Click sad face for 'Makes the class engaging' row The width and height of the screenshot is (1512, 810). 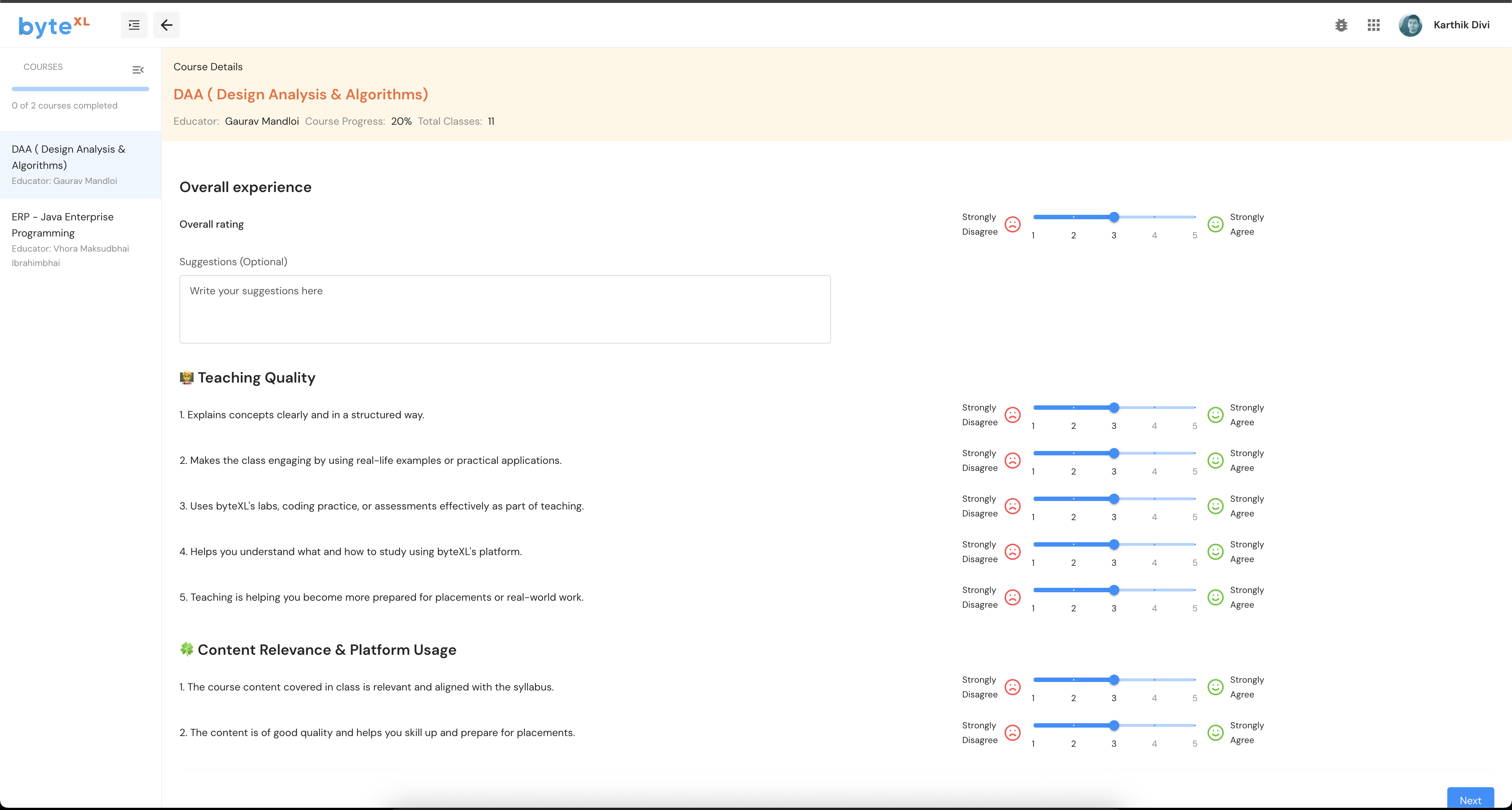click(x=1013, y=461)
